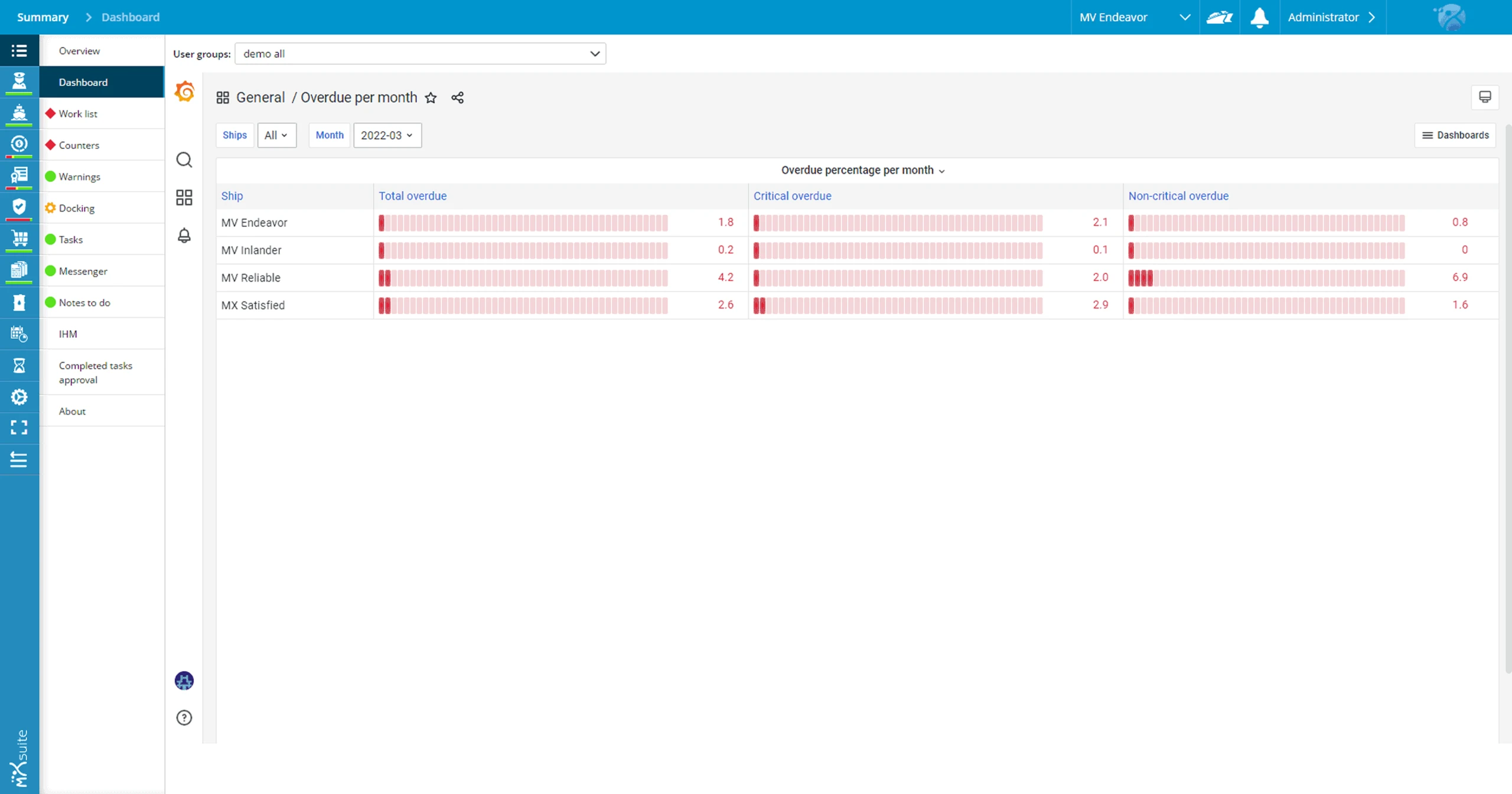Click the oil barrel icon in the sidebar
The image size is (1512, 794).
pyautogui.click(x=19, y=302)
